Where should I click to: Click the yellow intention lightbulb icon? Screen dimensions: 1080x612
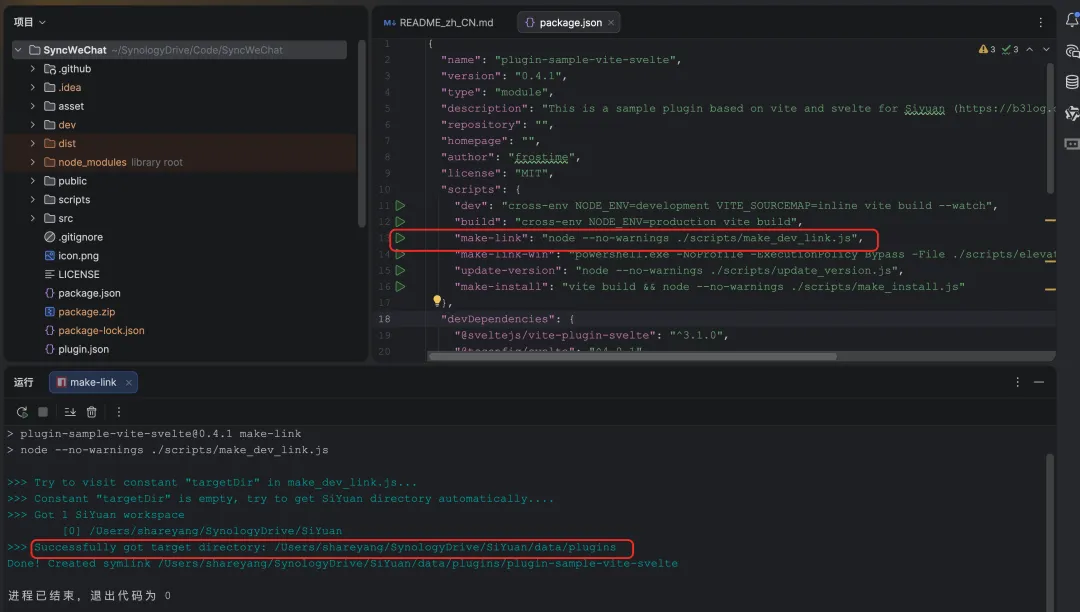[x=437, y=300]
